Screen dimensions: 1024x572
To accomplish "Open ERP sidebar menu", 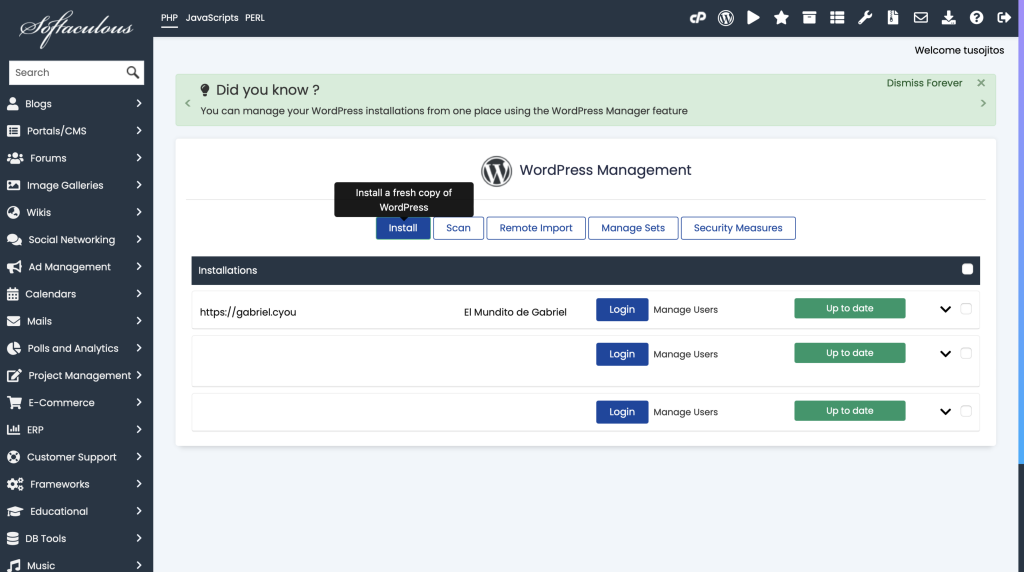I will pyautogui.click(x=76, y=430).
